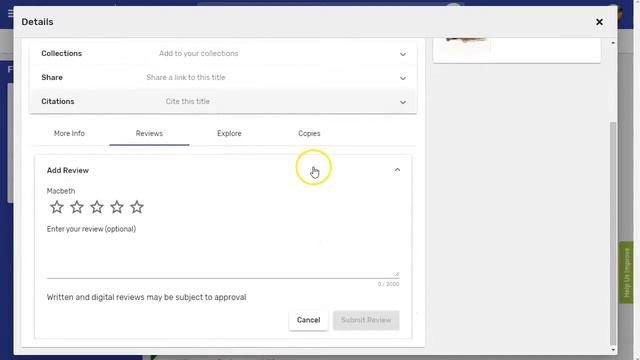This screenshot has width=640, height=360.
Task: Click the Add Review heading
Action: [x=68, y=171]
